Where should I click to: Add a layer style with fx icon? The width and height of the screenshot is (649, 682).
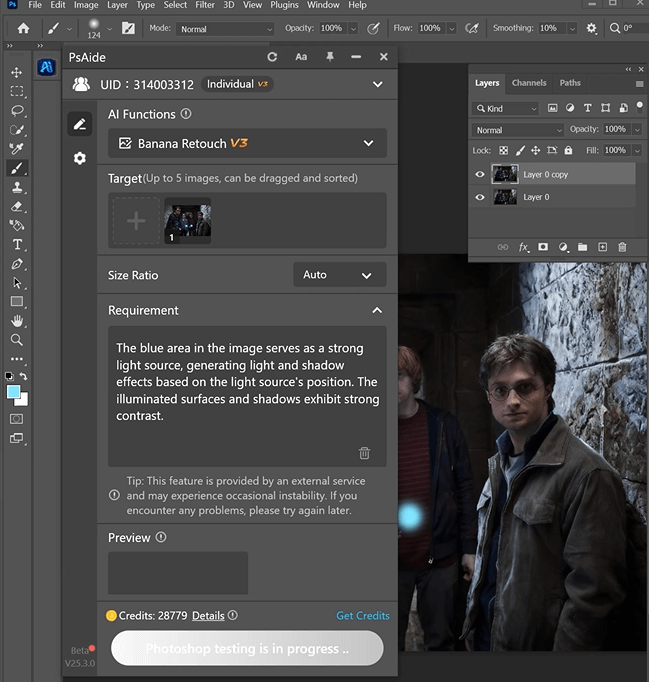[x=524, y=247]
